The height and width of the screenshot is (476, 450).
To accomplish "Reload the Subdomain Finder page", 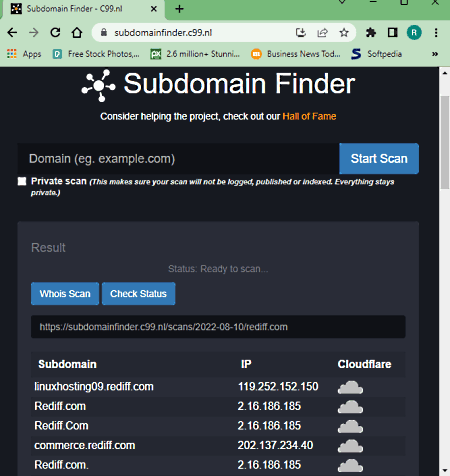I will tap(55, 33).
